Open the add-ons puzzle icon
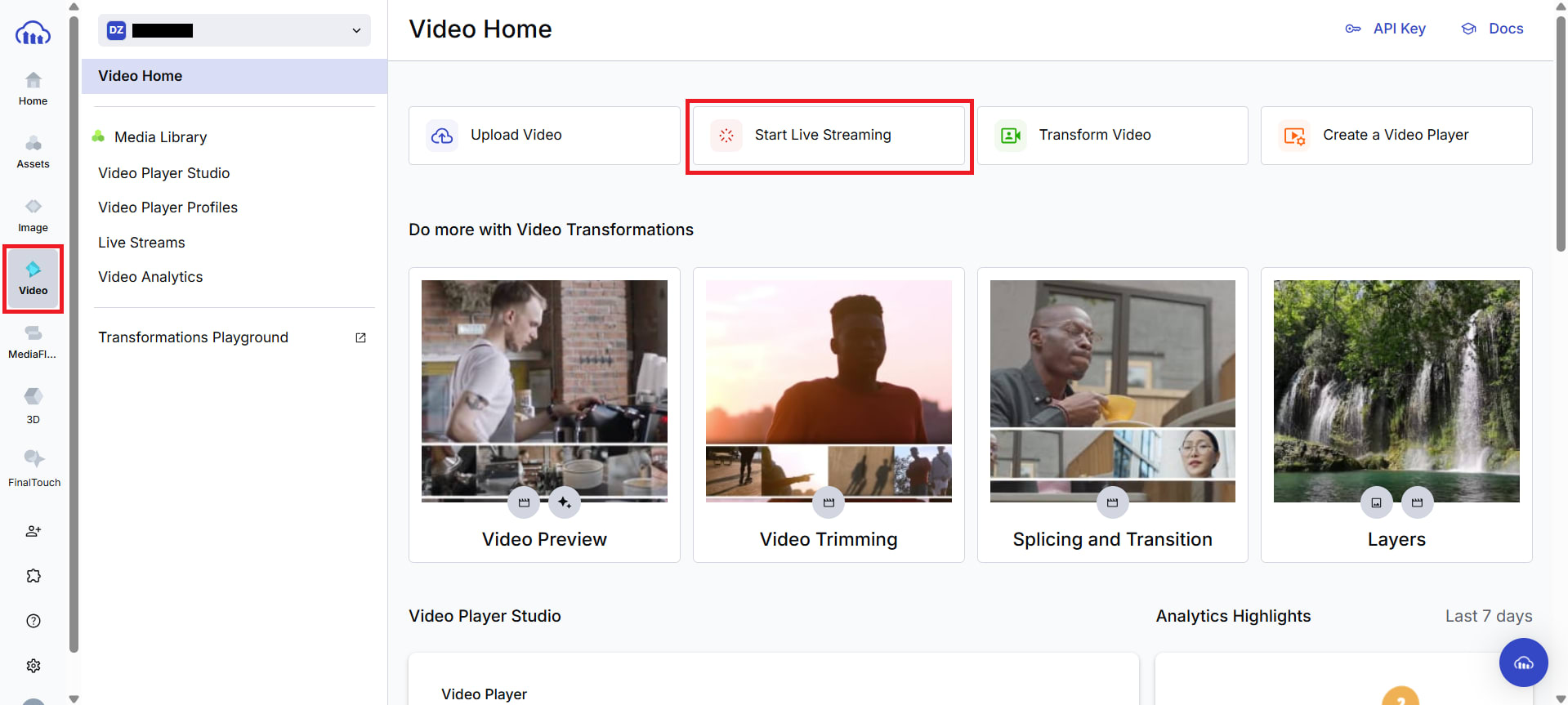 34,576
